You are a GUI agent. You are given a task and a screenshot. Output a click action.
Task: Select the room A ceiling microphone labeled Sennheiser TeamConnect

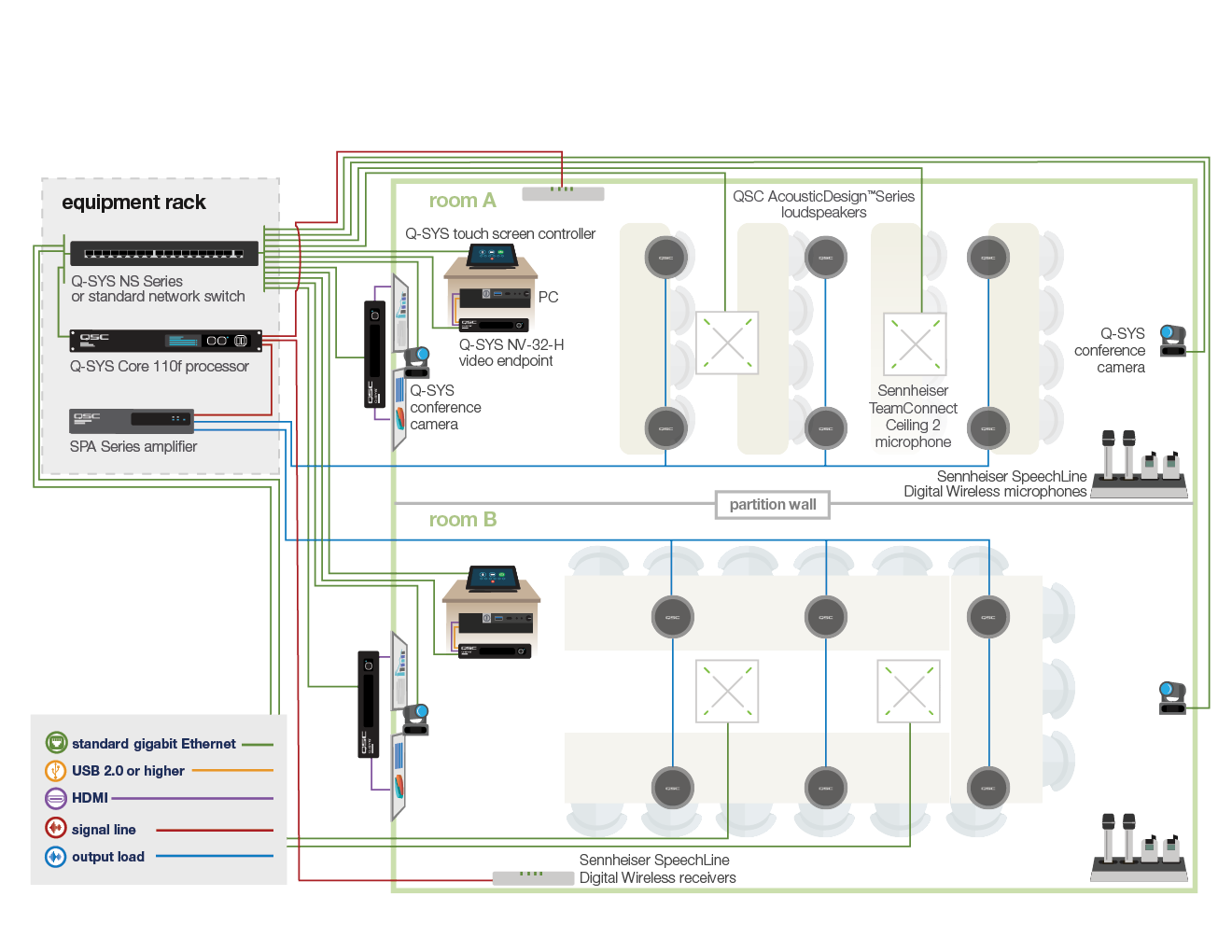916,343
